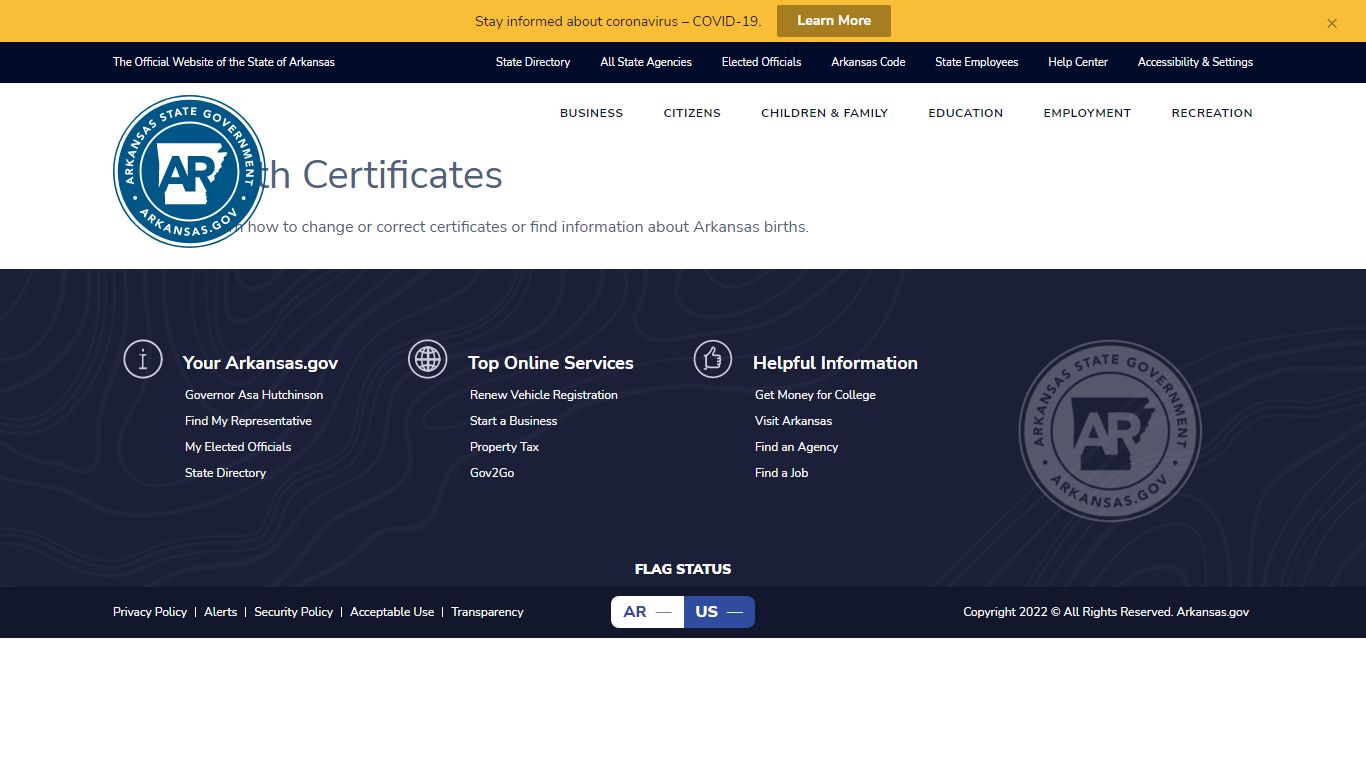Viewport: 1366px width, 768px height.
Task: Expand the Recreation menu
Action: [1212, 113]
